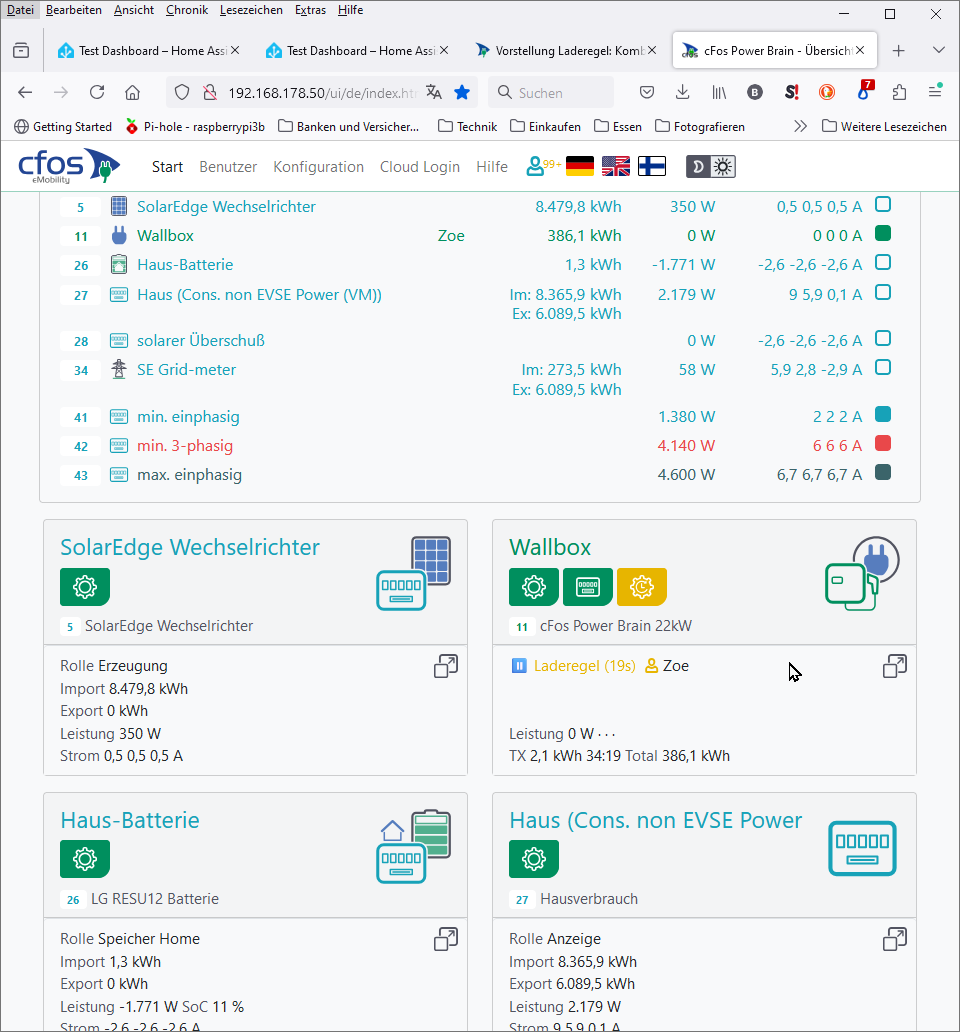Click the Wallbox meter display icon button
Viewport: 960px width, 1032px height.
click(588, 587)
